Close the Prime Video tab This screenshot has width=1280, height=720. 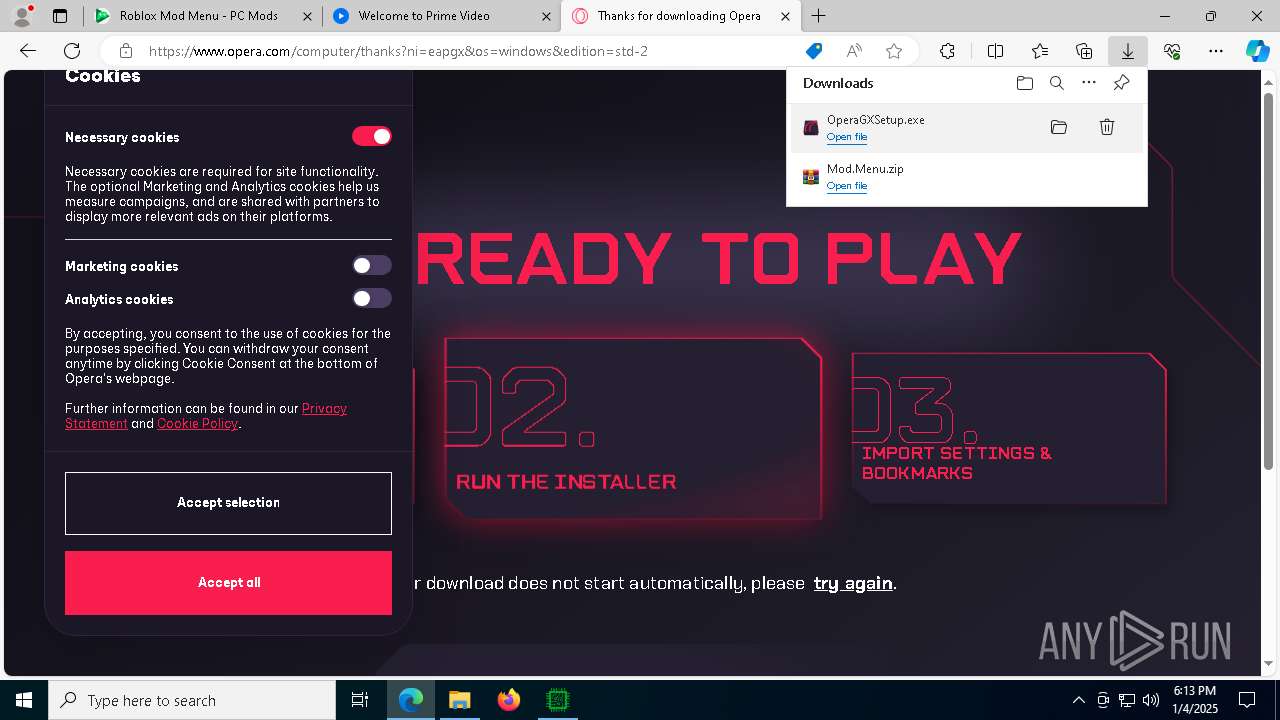[x=546, y=16]
